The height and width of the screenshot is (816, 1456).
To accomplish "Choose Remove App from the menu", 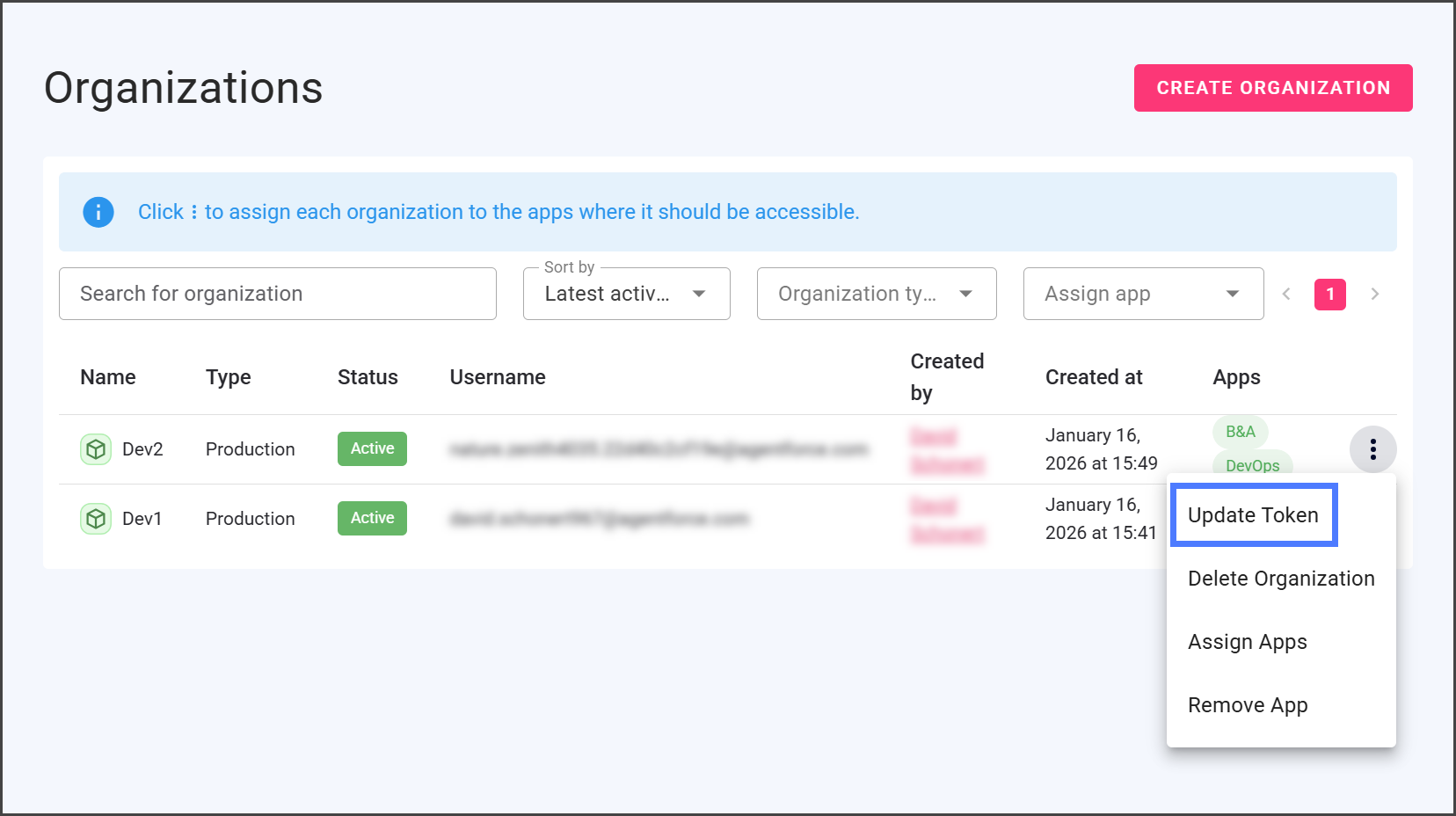I will [x=1247, y=705].
